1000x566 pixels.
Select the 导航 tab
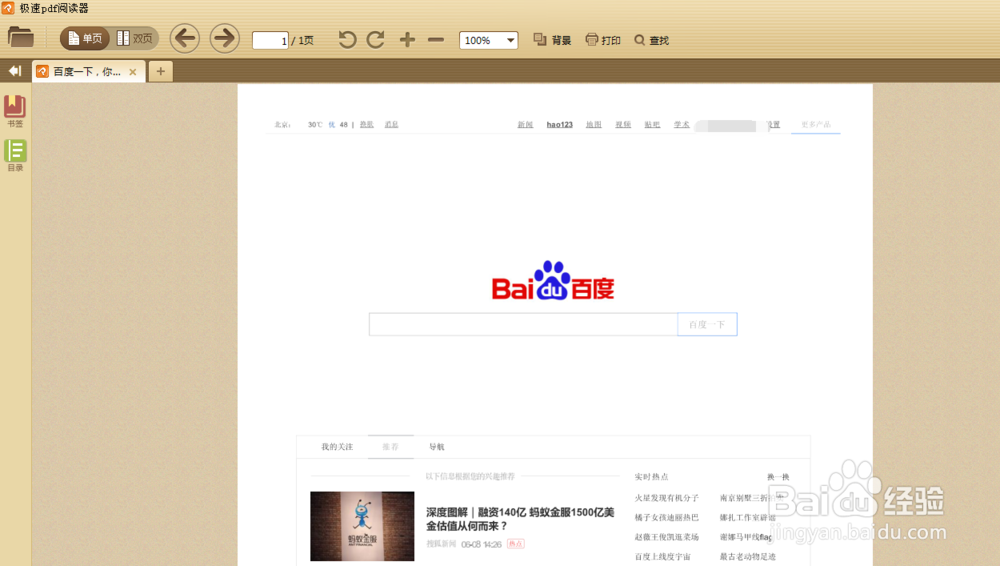pos(437,447)
